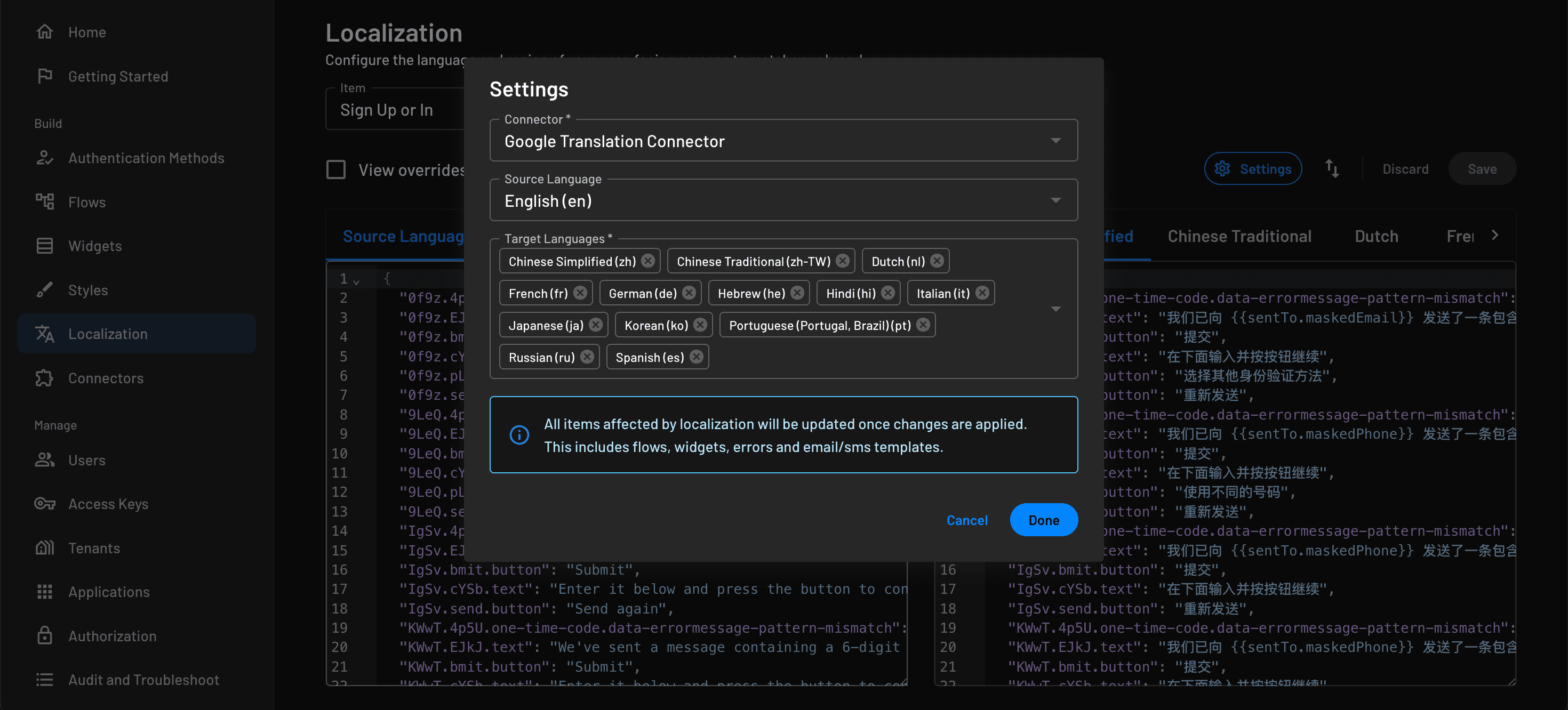This screenshot has height=710, width=1568.
Task: Cancel the Settings dialog
Action: pos(967,520)
